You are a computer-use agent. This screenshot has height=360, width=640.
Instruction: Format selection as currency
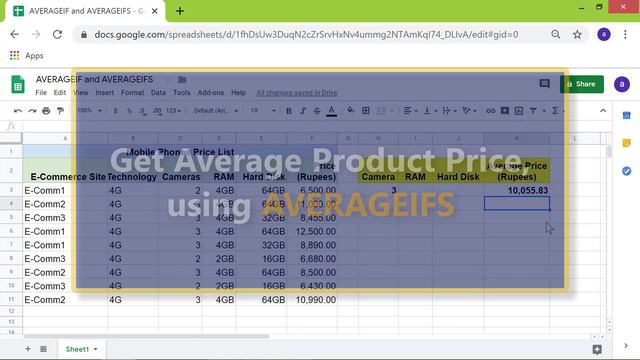click(x=116, y=111)
